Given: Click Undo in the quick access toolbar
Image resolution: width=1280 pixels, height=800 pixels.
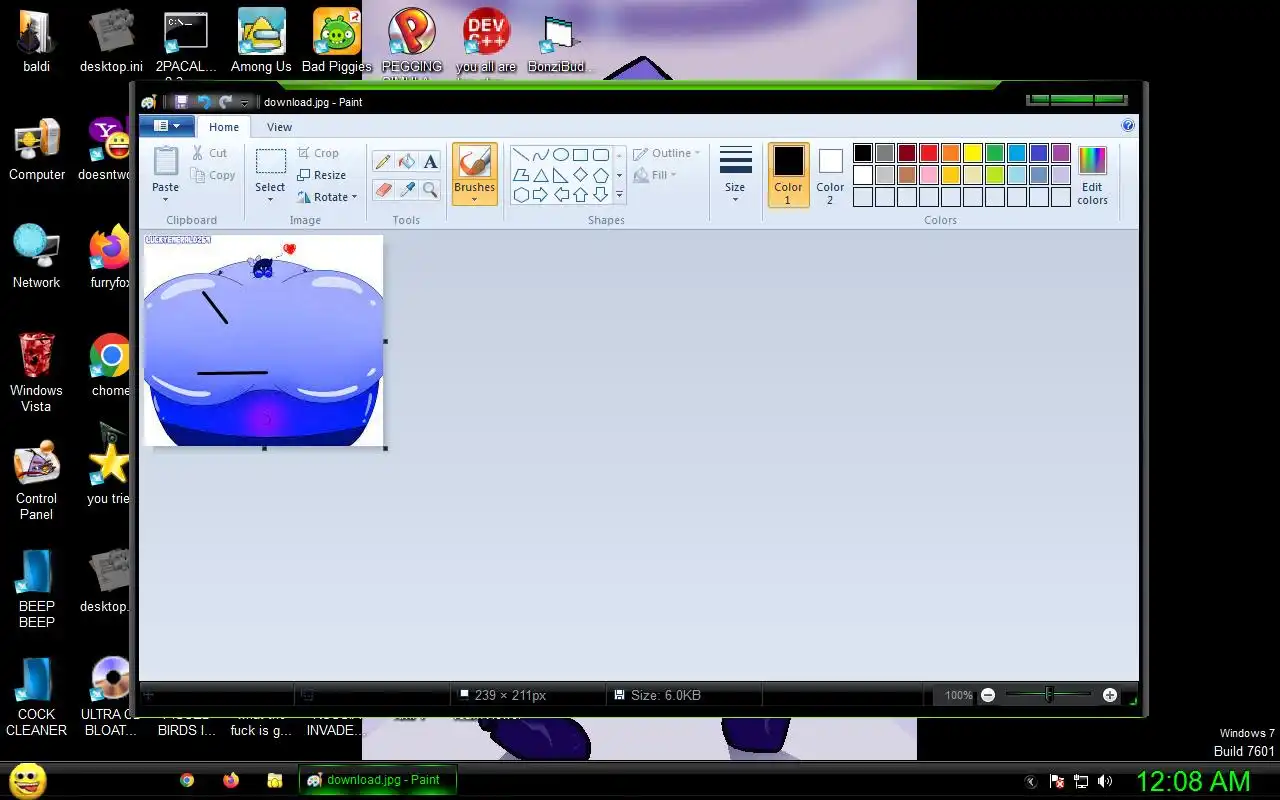Looking at the screenshot, I should click(204, 102).
